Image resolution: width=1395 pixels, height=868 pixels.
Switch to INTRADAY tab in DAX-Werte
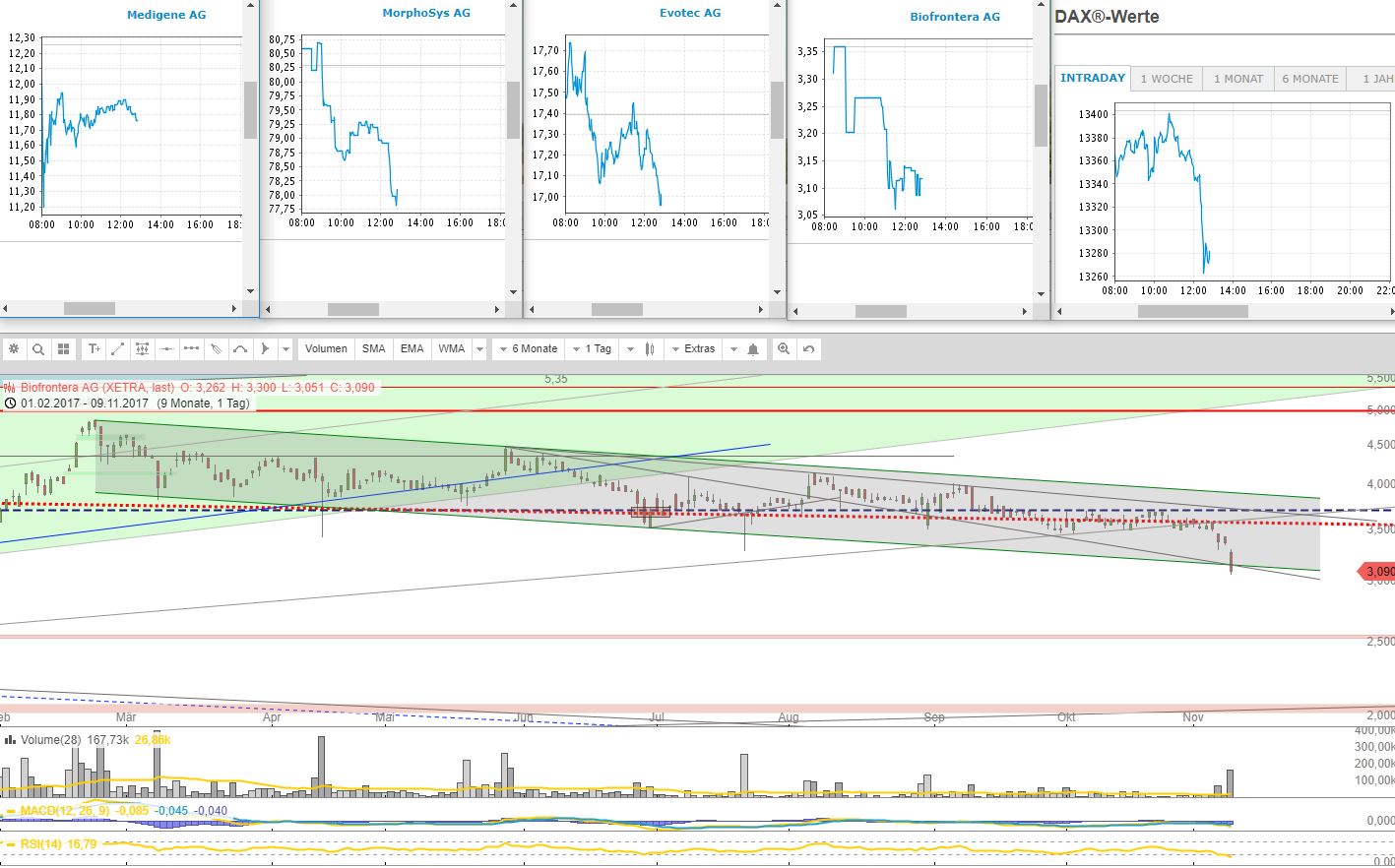pos(1093,78)
